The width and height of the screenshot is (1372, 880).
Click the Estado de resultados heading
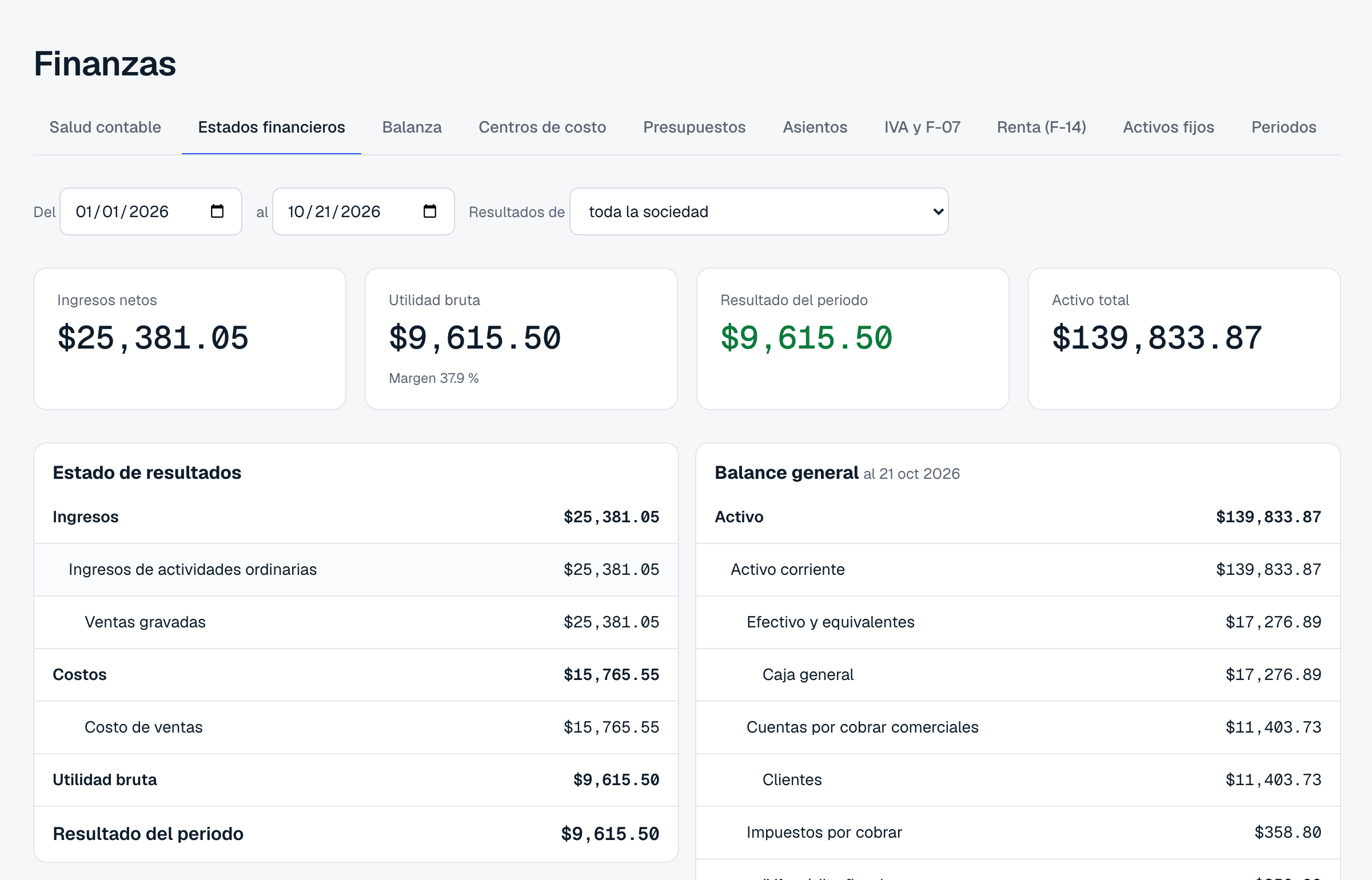tap(147, 473)
